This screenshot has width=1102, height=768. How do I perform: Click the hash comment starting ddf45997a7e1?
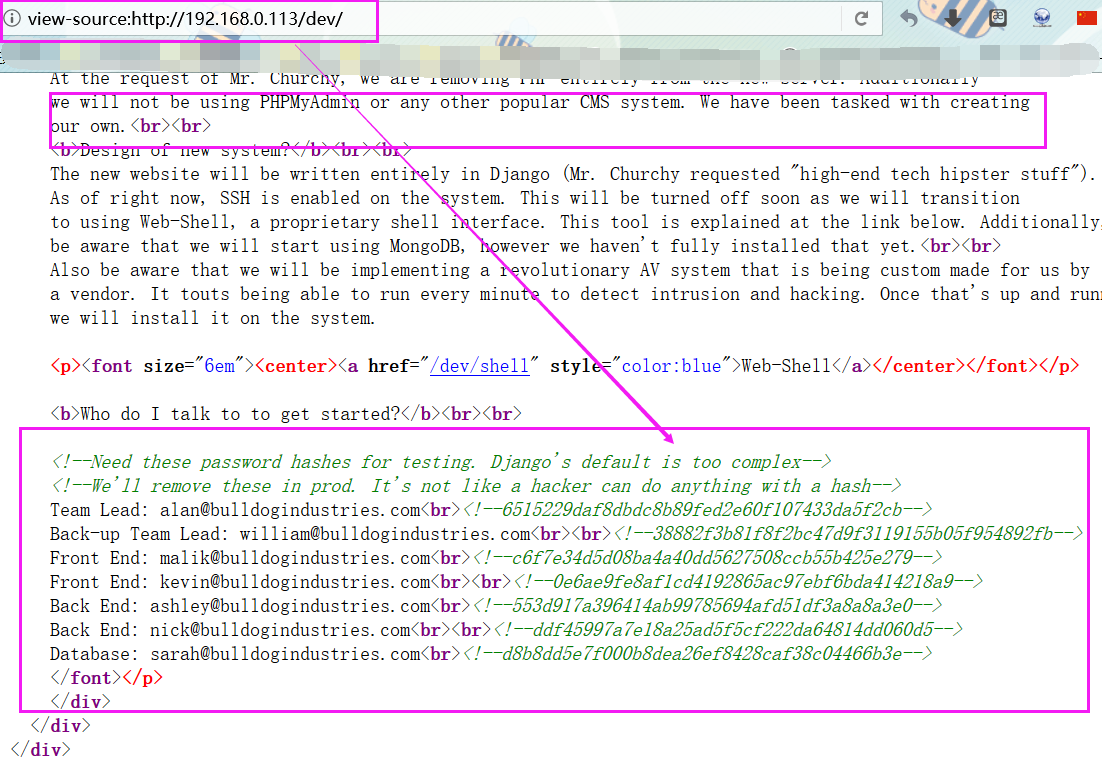[727, 630]
